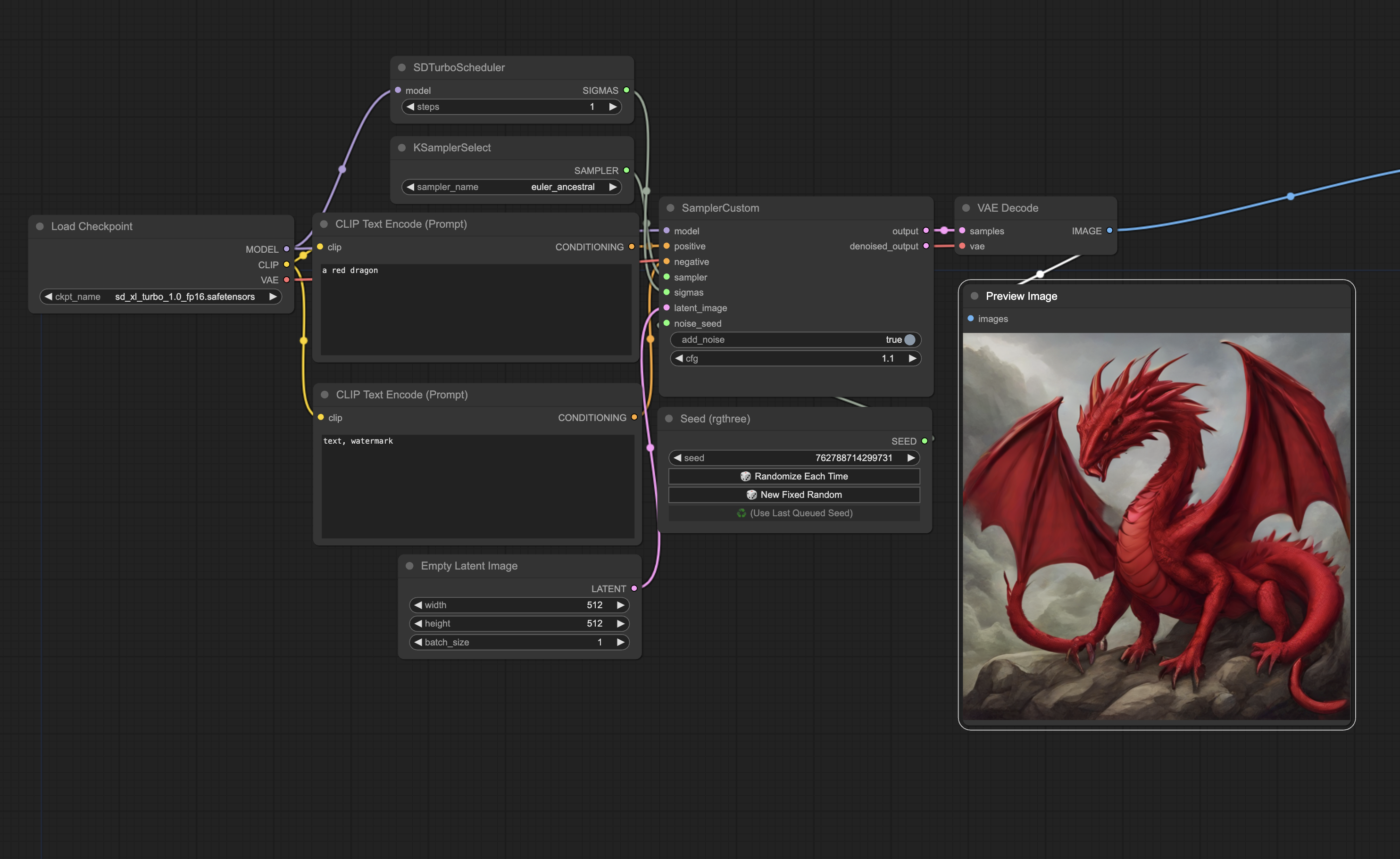
Task: Click the SIGMAS output socket on SDTurboScheduler
Action: coord(626,91)
